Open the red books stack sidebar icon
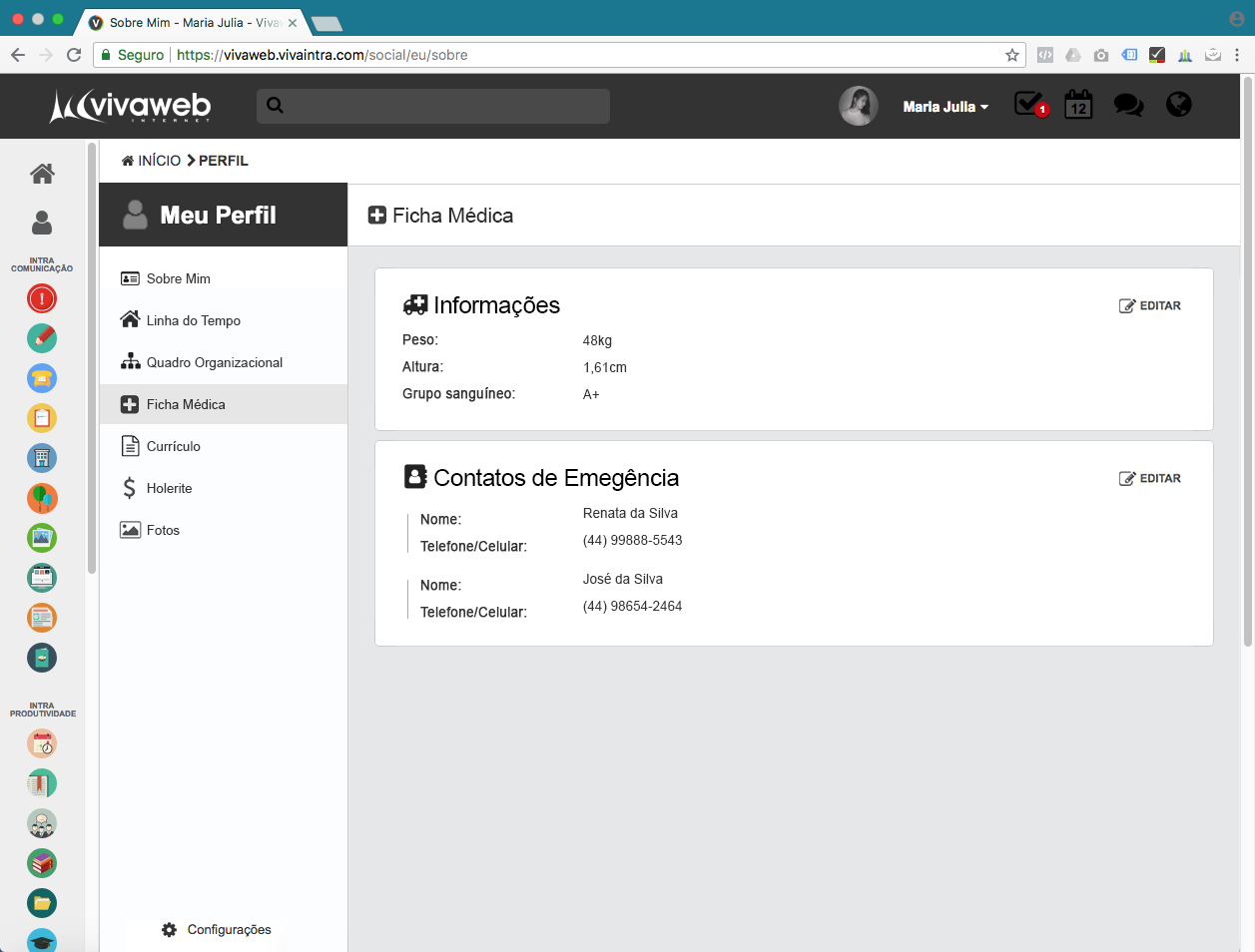Image resolution: width=1255 pixels, height=952 pixels. (42, 863)
